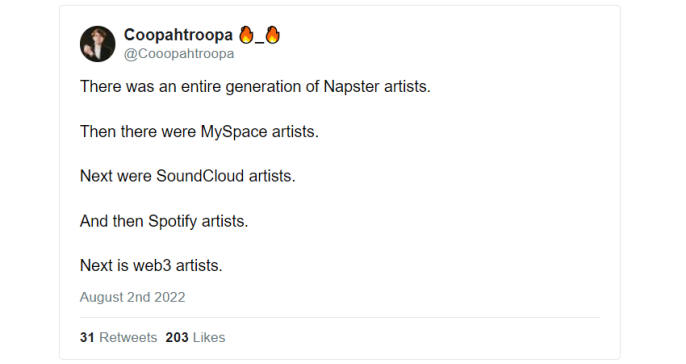Select the word SoundCloud in the tweet
Image resolution: width=686 pixels, height=364 pixels.
200,176
